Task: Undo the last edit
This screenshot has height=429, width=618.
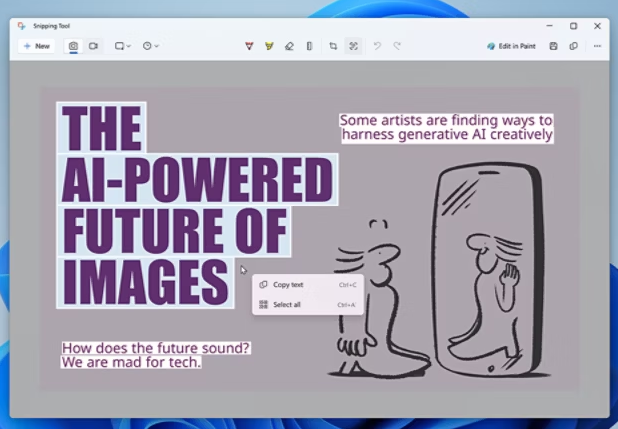Action: click(x=377, y=46)
